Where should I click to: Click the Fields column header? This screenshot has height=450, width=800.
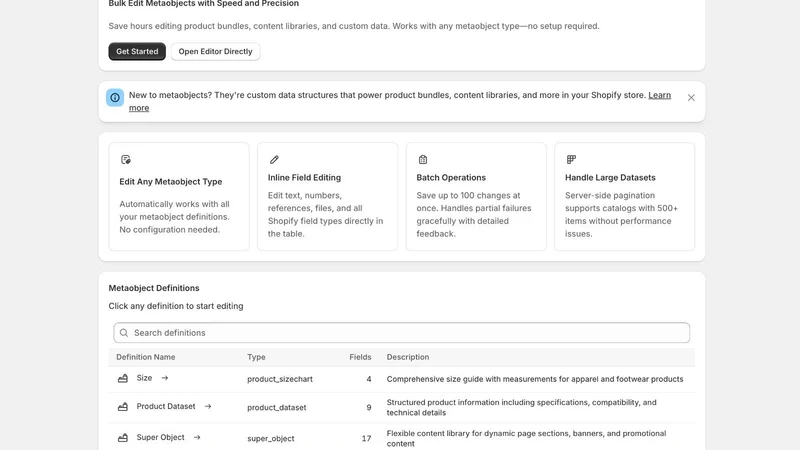[x=360, y=357]
